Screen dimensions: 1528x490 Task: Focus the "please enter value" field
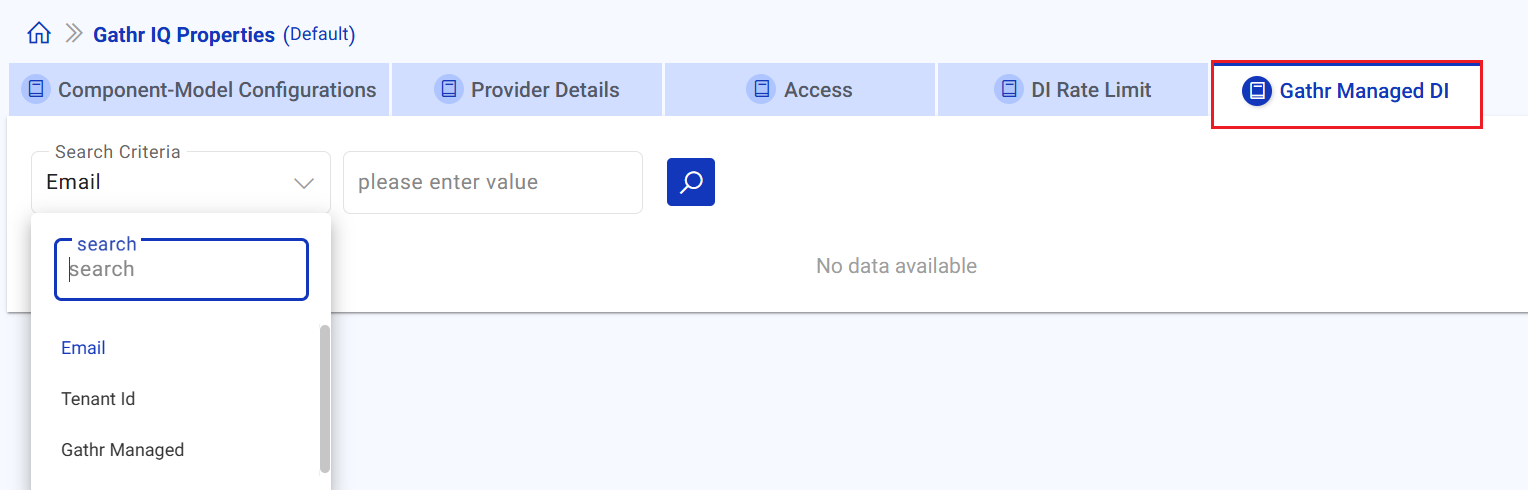tap(492, 183)
